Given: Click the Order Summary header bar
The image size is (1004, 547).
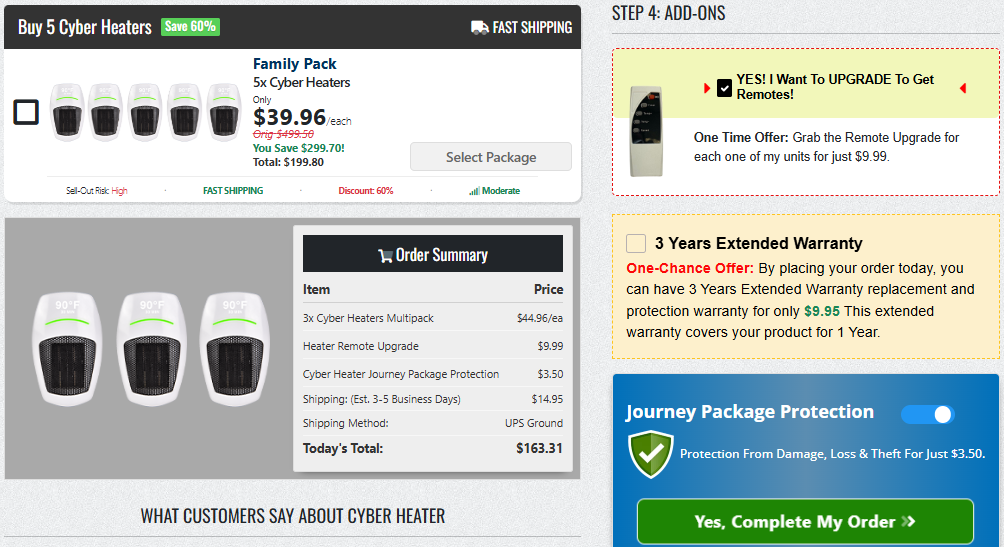Looking at the screenshot, I should 433,254.
